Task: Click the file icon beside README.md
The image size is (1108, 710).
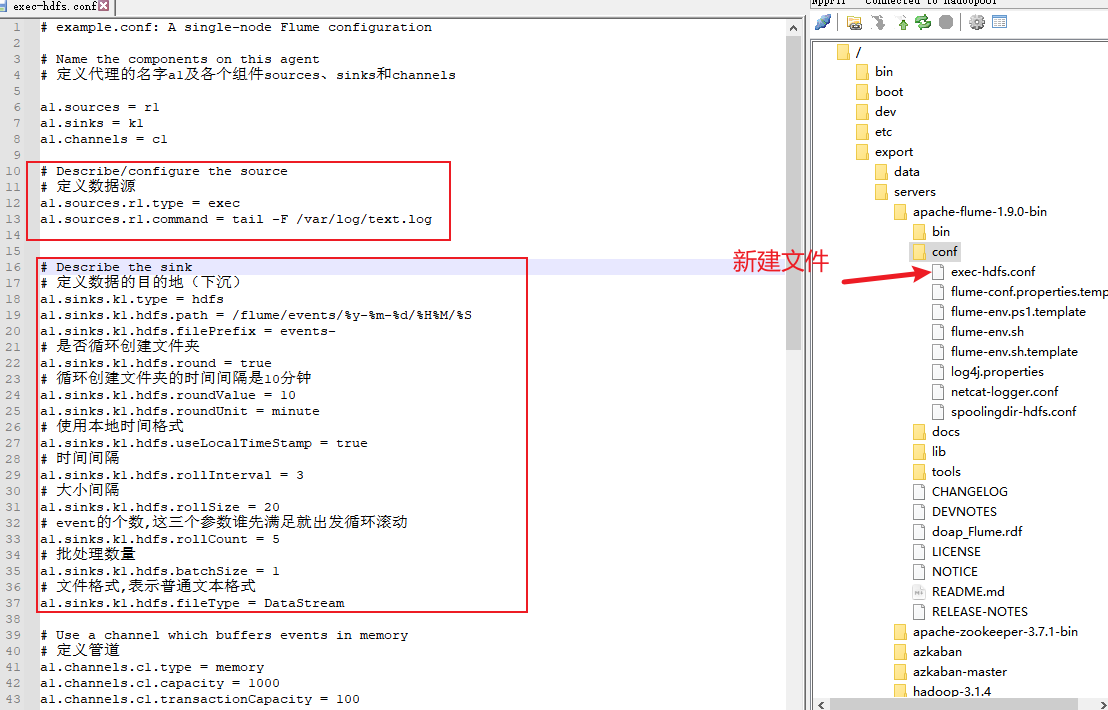Action: coord(919,592)
